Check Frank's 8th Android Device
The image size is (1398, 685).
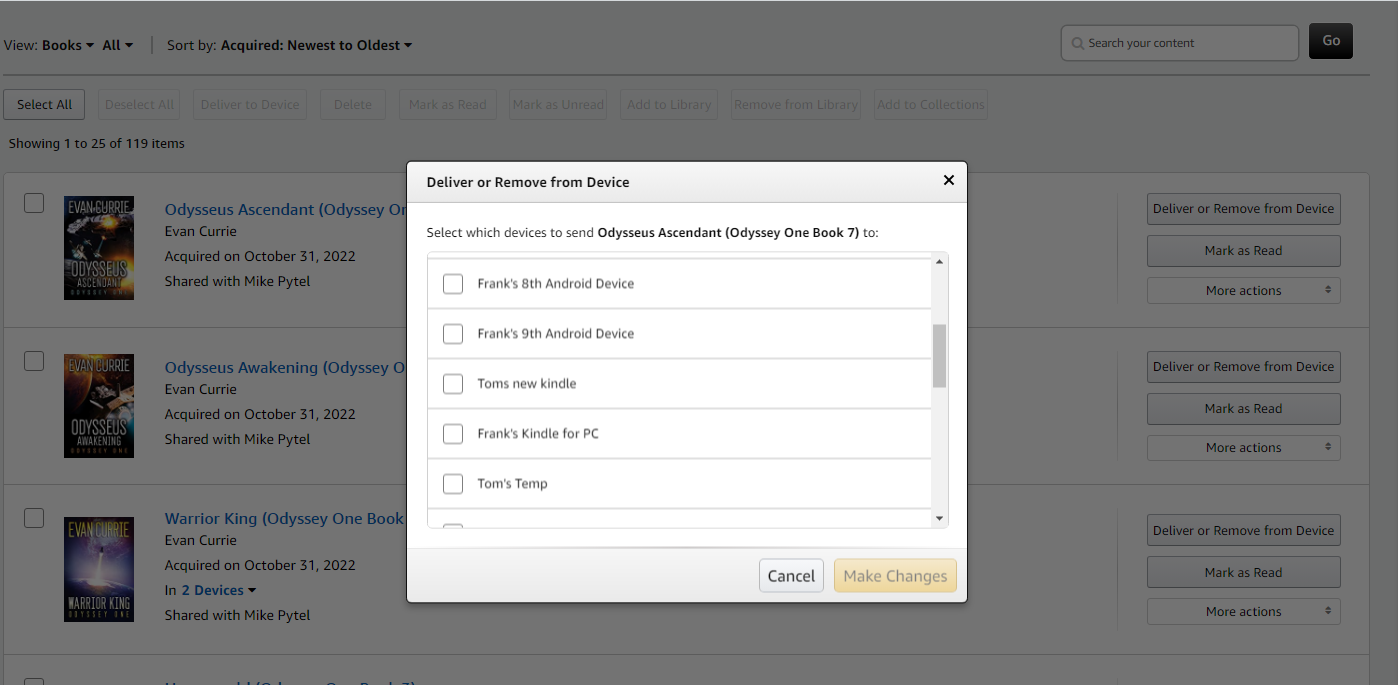(x=453, y=284)
